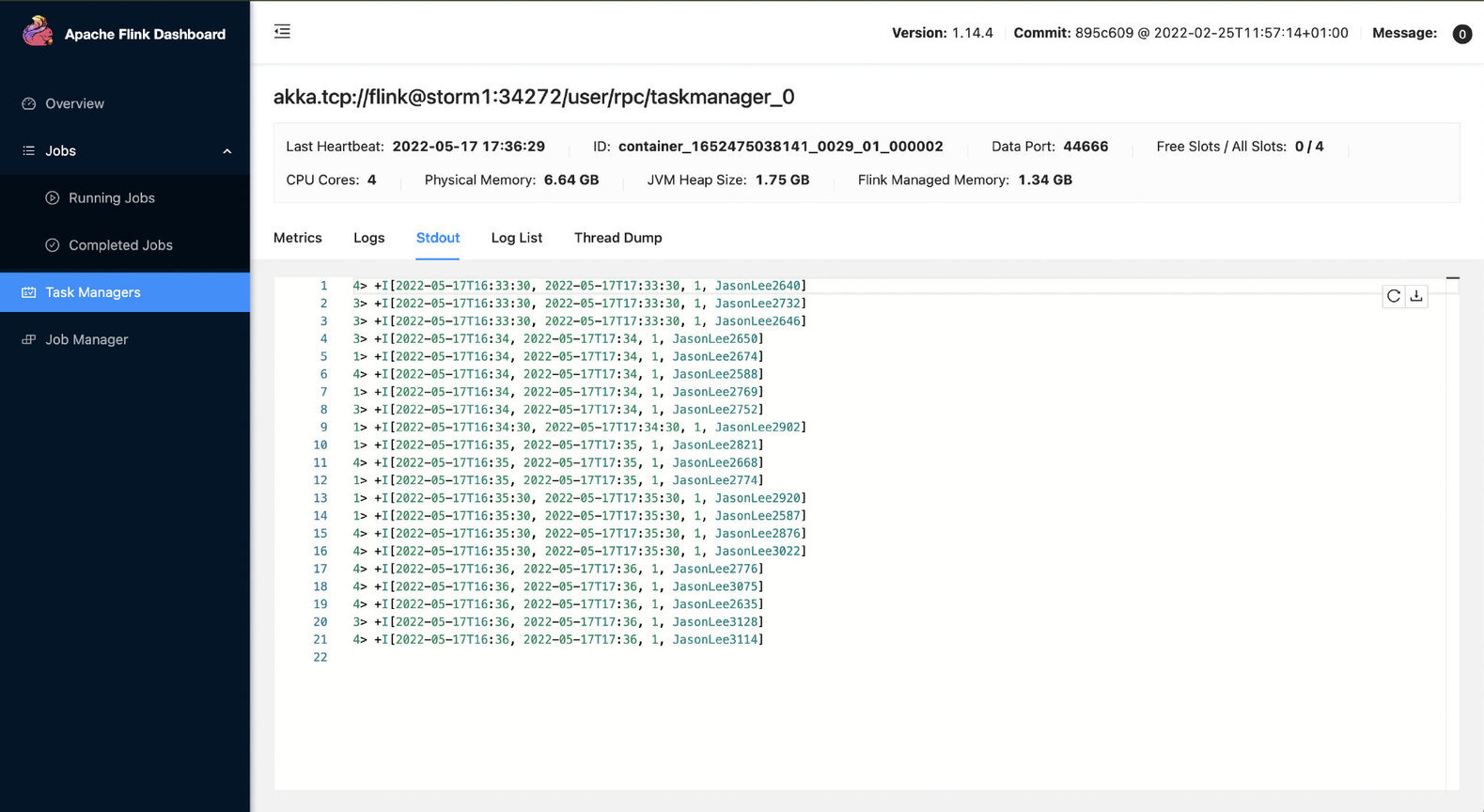The width and height of the screenshot is (1484, 812).
Task: Open the Log List tab
Action: coord(517,238)
